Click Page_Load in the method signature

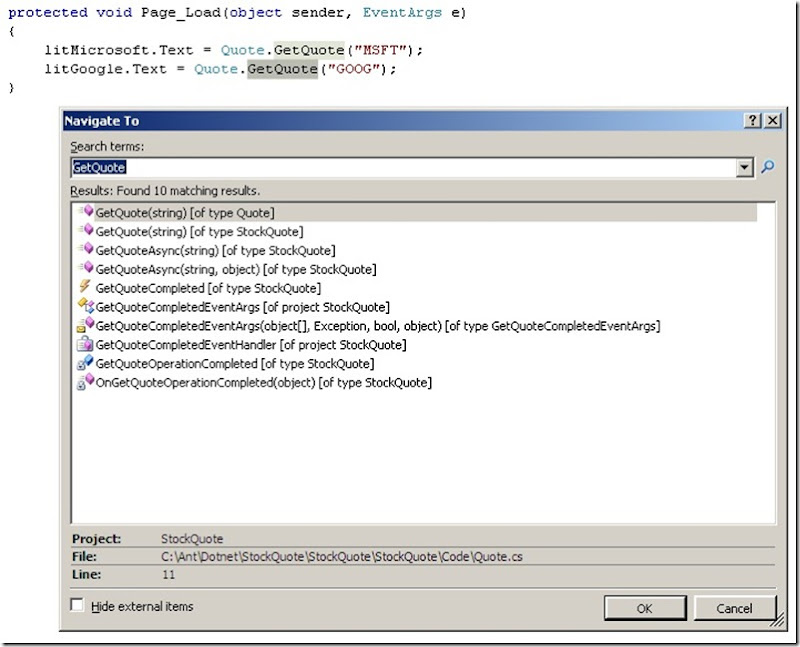click(x=181, y=13)
